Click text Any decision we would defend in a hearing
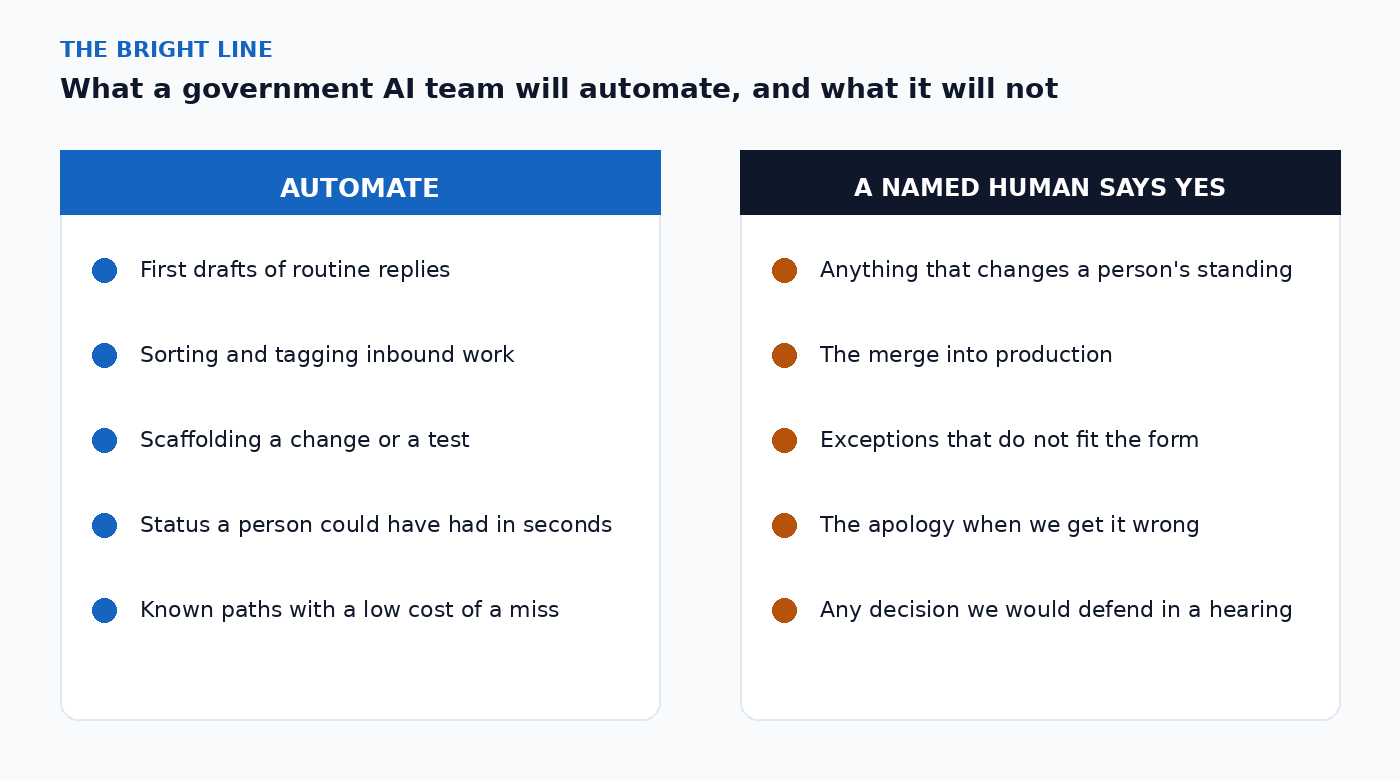Viewport: 1400px width, 780px height. click(x=1056, y=610)
